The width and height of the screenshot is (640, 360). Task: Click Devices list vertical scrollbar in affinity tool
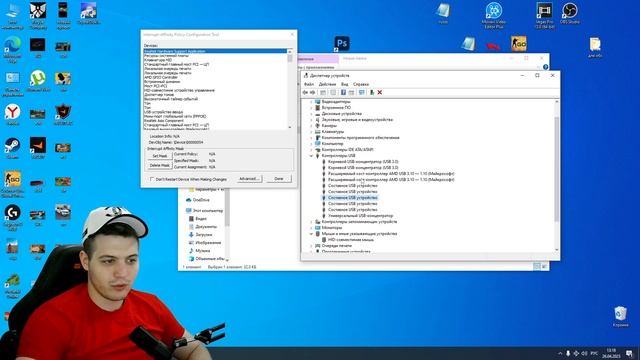pyautogui.click(x=290, y=89)
